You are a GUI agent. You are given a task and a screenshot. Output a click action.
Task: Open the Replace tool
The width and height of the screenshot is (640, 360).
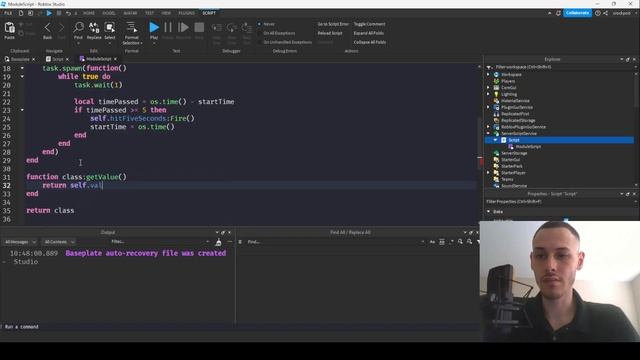[x=94, y=27]
